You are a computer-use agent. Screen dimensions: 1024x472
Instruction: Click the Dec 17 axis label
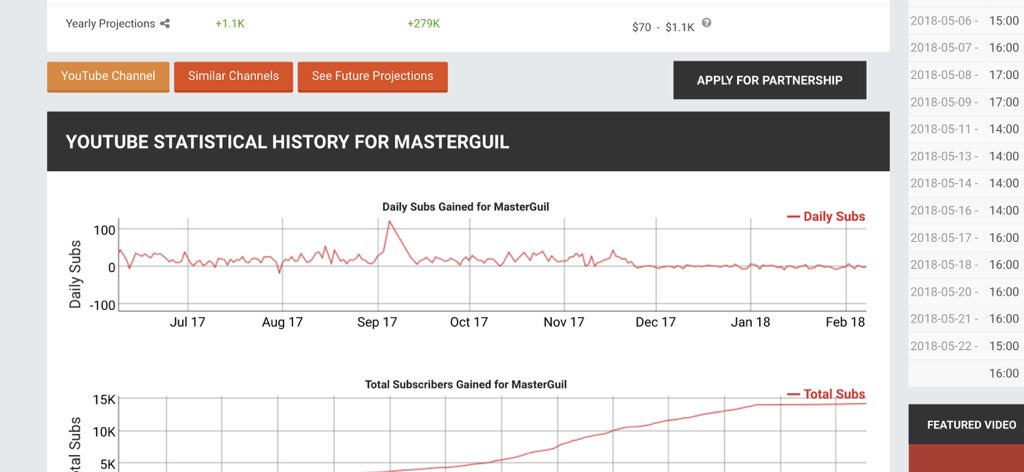click(656, 323)
